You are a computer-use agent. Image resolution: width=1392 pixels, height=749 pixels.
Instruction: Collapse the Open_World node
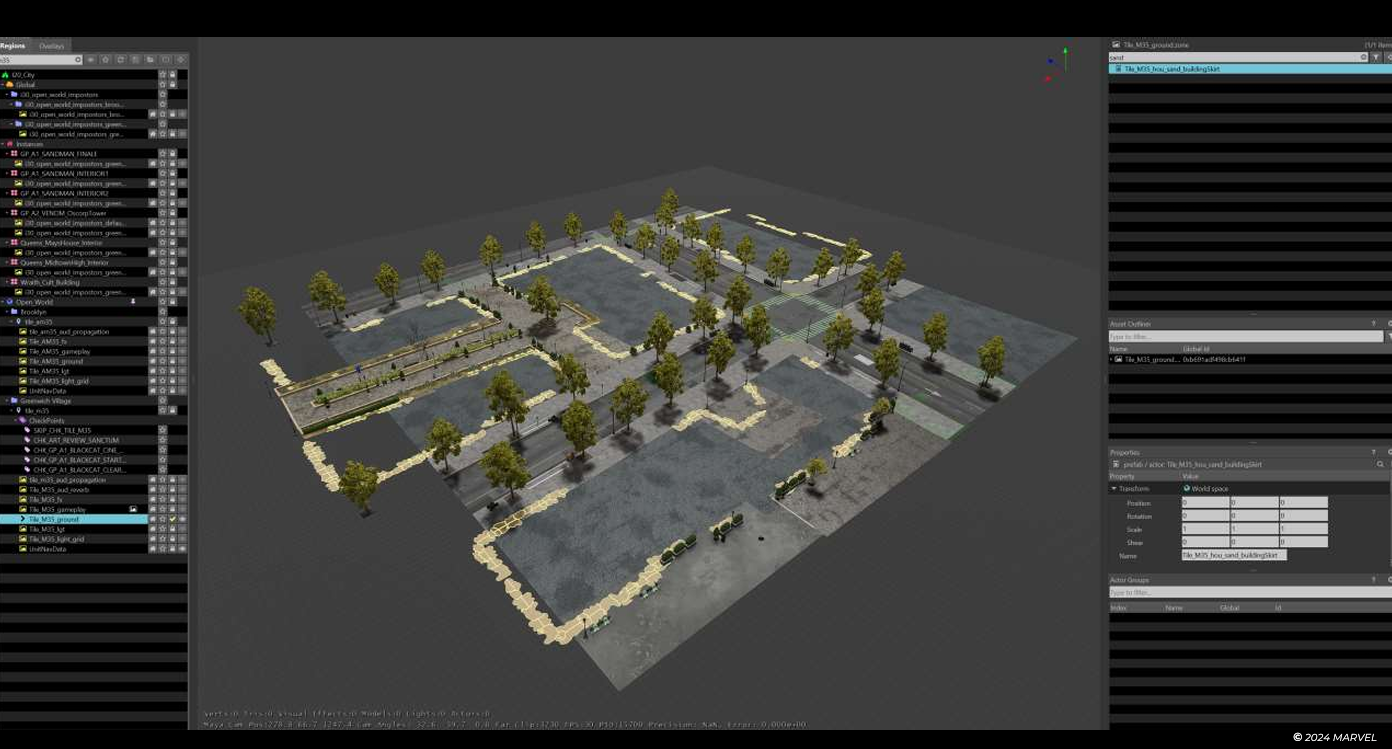[3, 302]
